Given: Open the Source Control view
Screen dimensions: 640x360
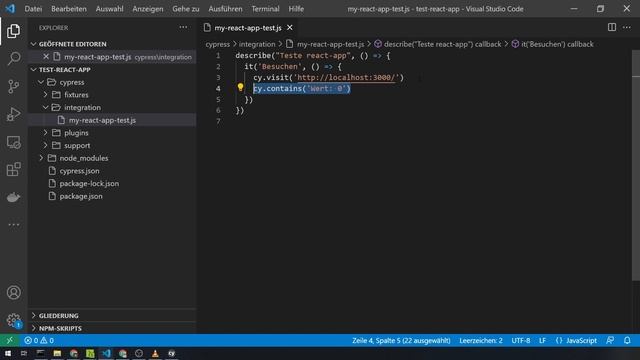Looking at the screenshot, I should coord(13,86).
